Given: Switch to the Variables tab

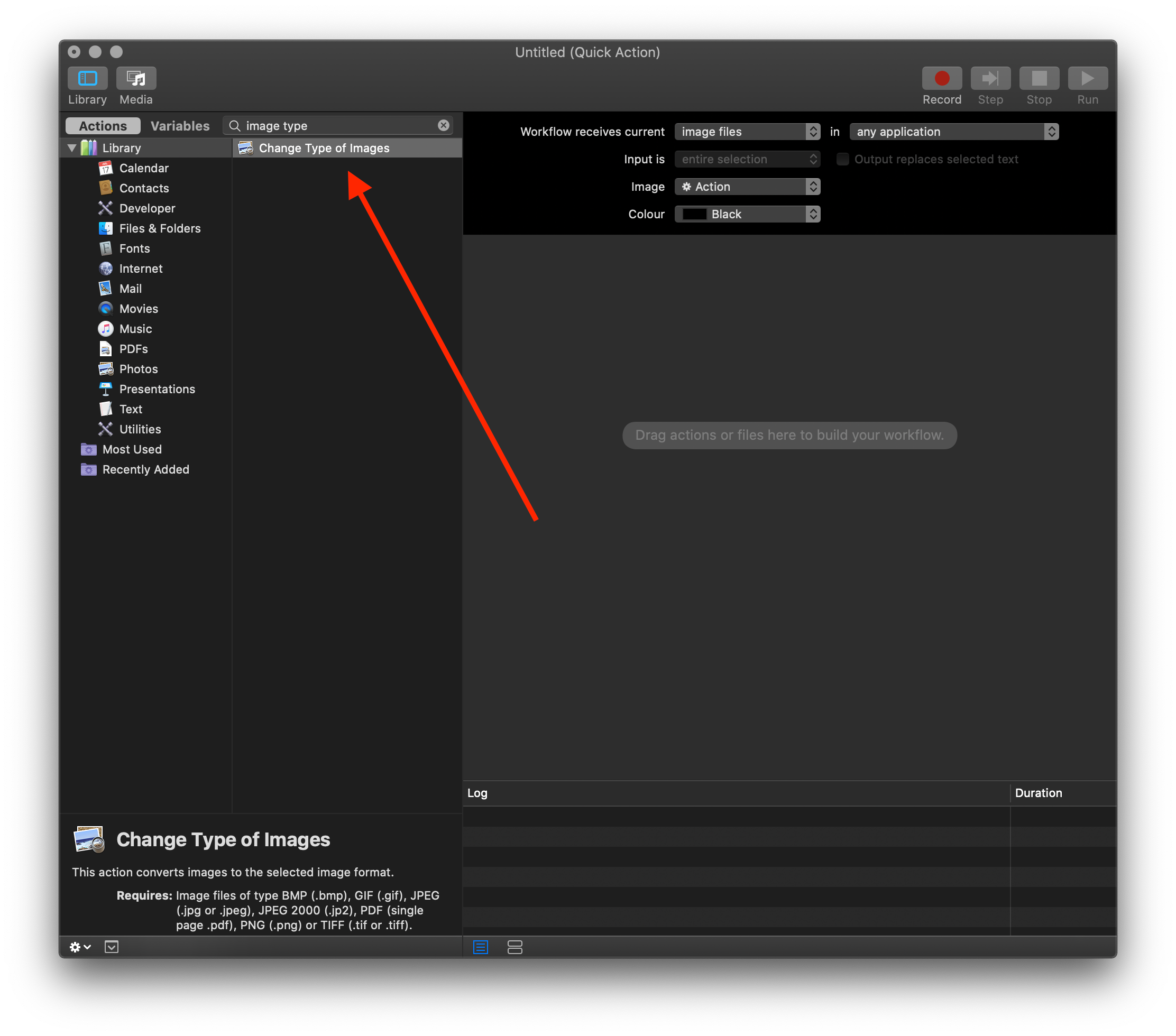Looking at the screenshot, I should coord(180,126).
